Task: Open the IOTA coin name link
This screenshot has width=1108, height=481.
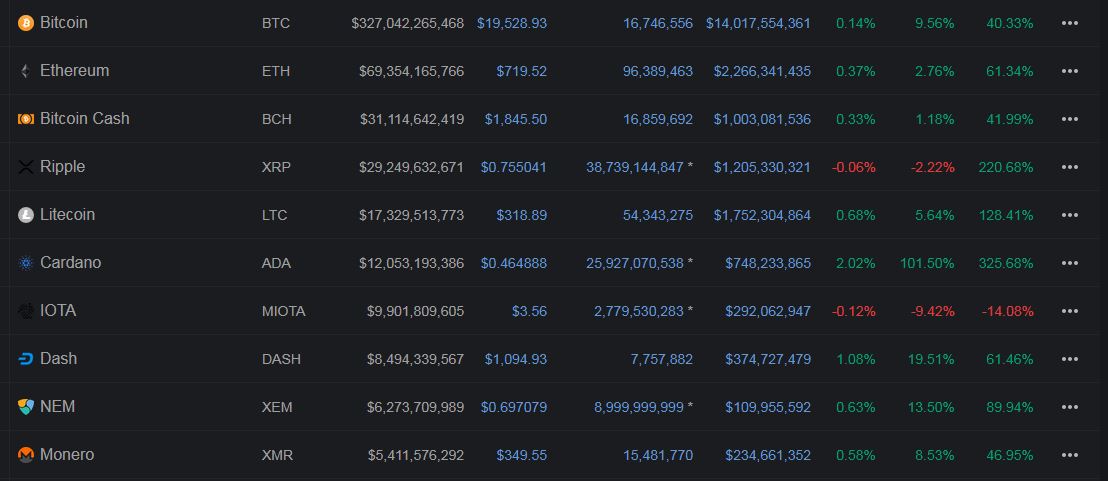Action: (58, 311)
